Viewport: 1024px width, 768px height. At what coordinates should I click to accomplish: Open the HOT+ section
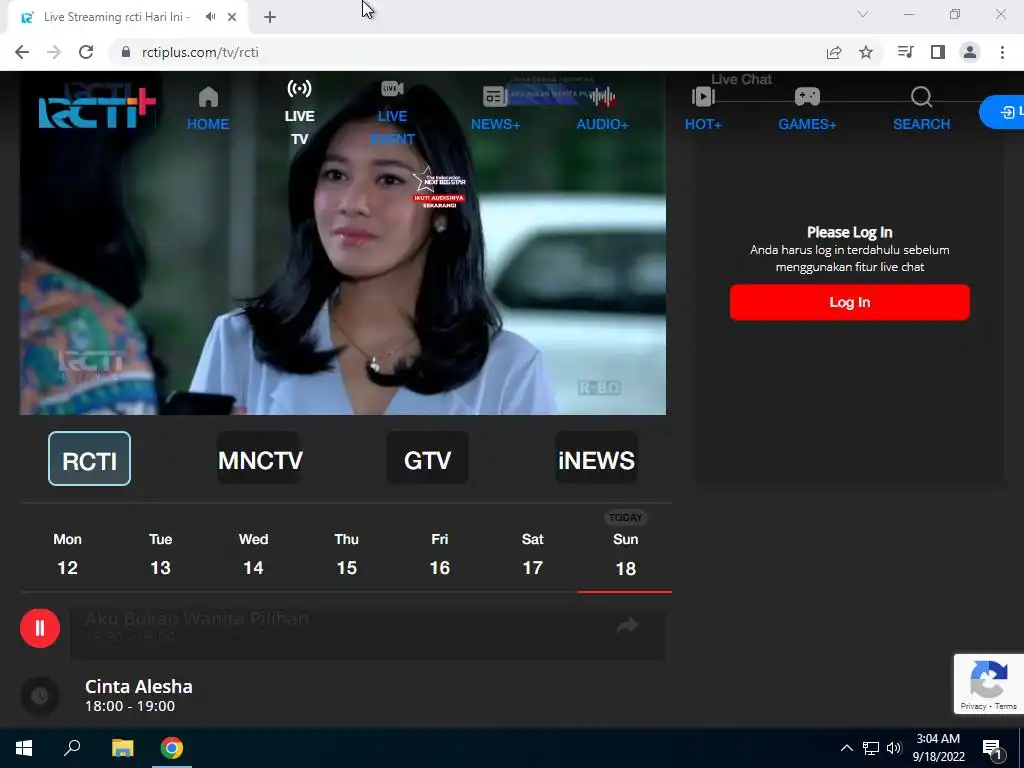703,108
